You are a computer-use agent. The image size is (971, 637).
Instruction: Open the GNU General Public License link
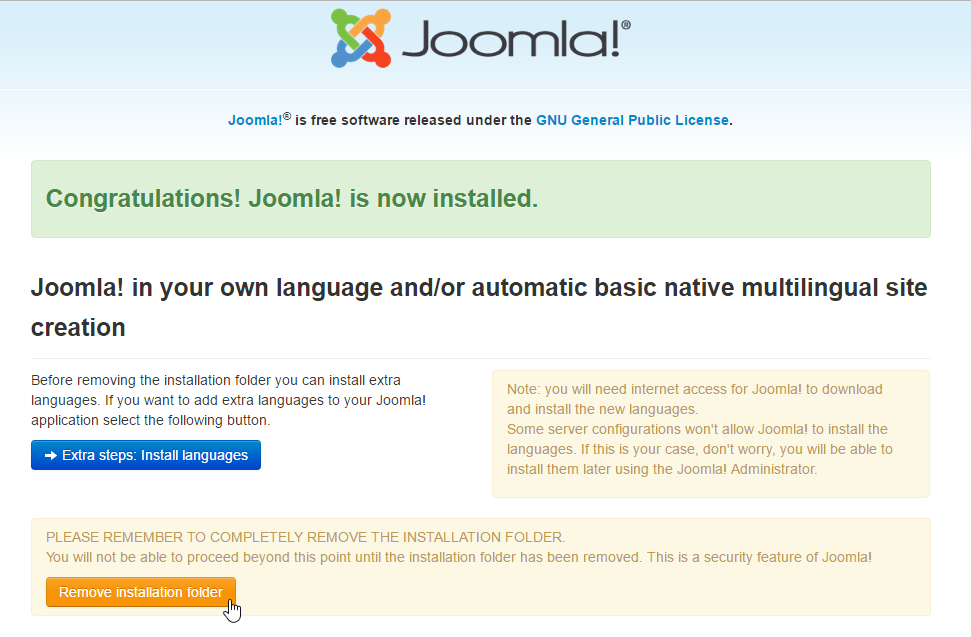[x=632, y=120]
